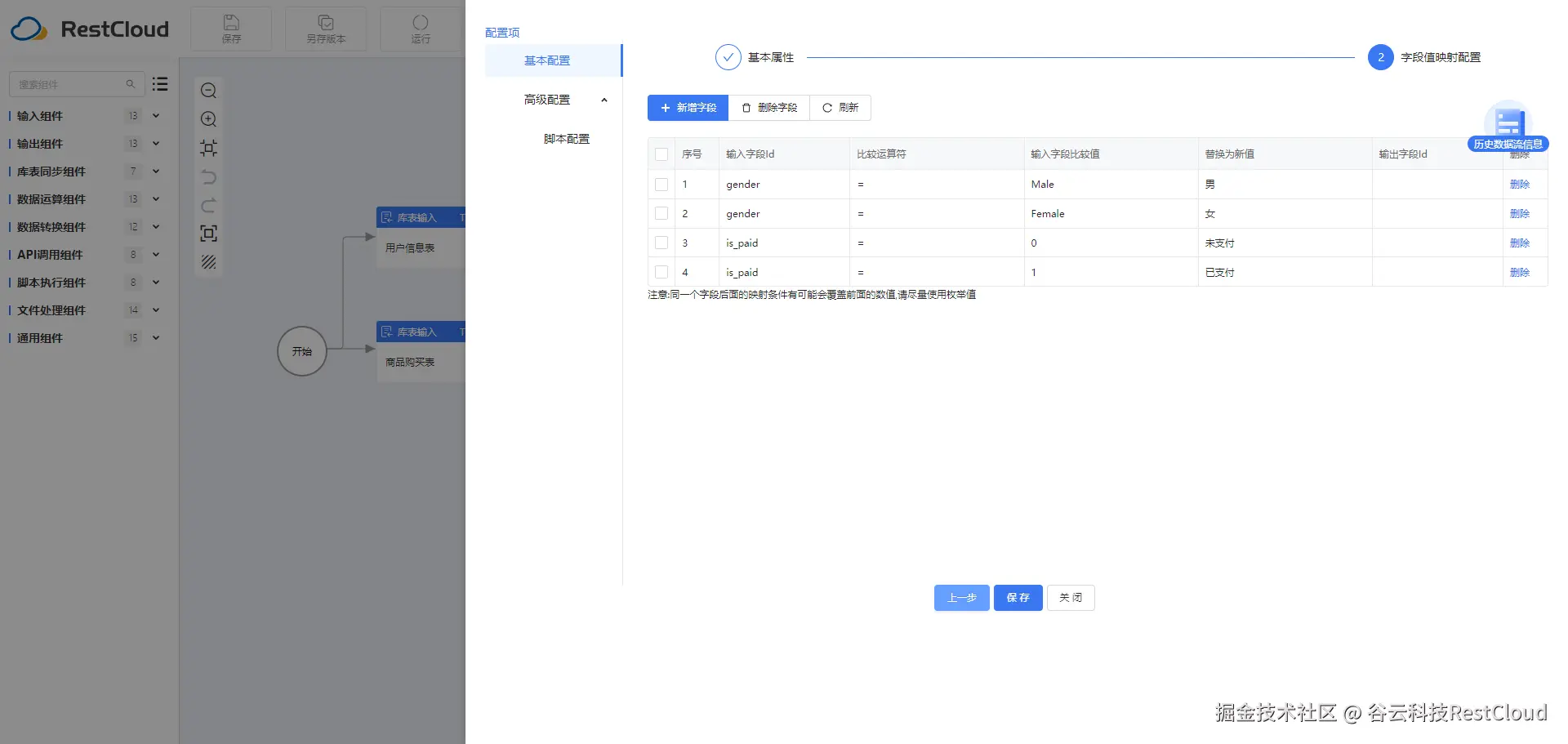Expand 数据转换组件 category
1568x744 pixels.
pos(156,227)
